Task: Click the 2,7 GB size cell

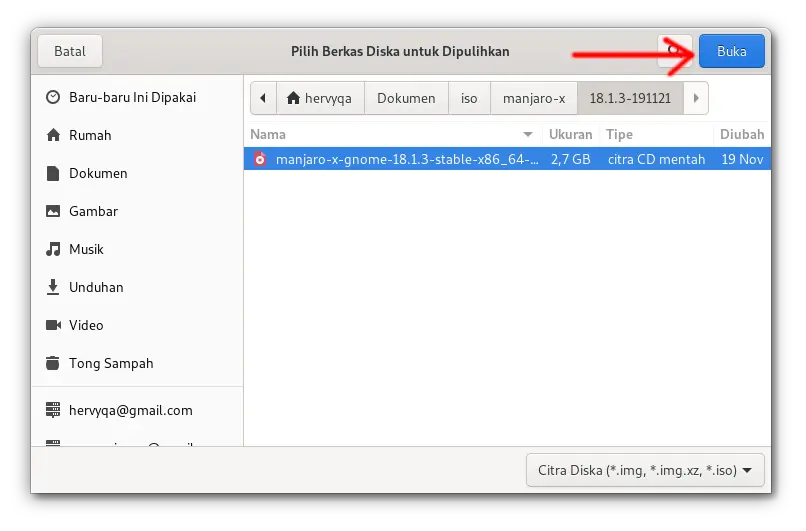Action: click(x=571, y=159)
